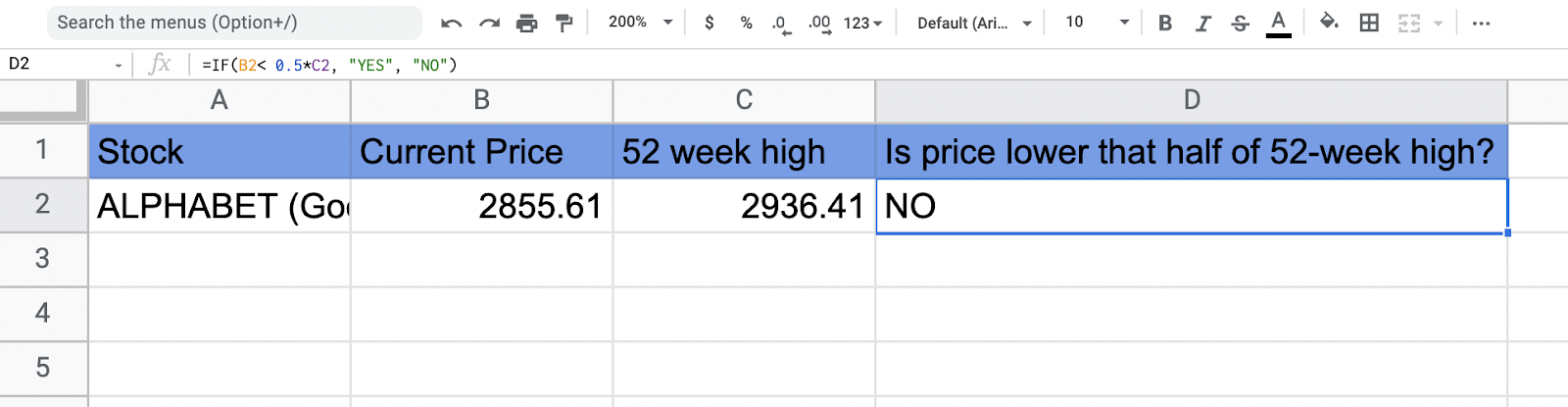Screen dimensions: 1568x407
Task: Expand the Name box dropdown arrow
Action: pos(119,66)
